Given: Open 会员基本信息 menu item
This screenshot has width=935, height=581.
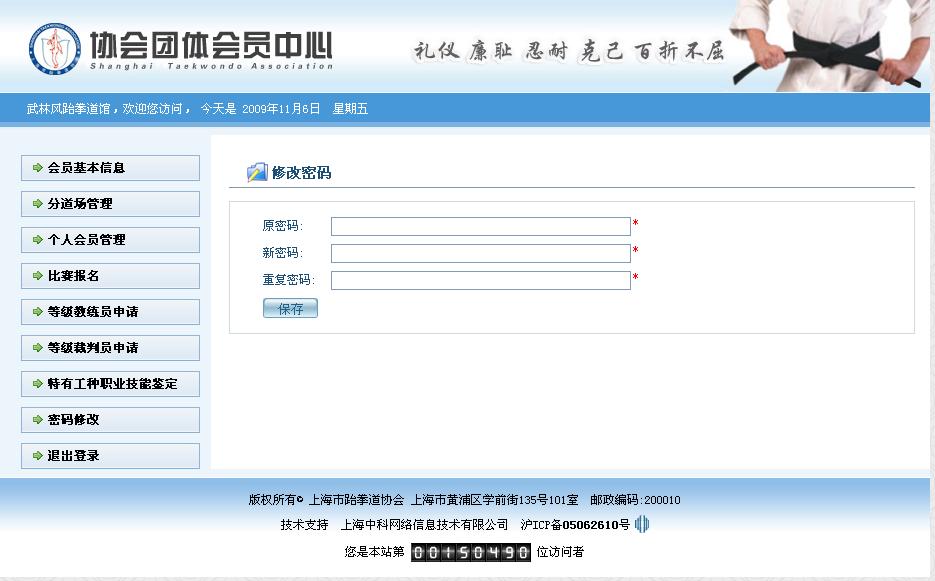Looking at the screenshot, I should 110,168.
